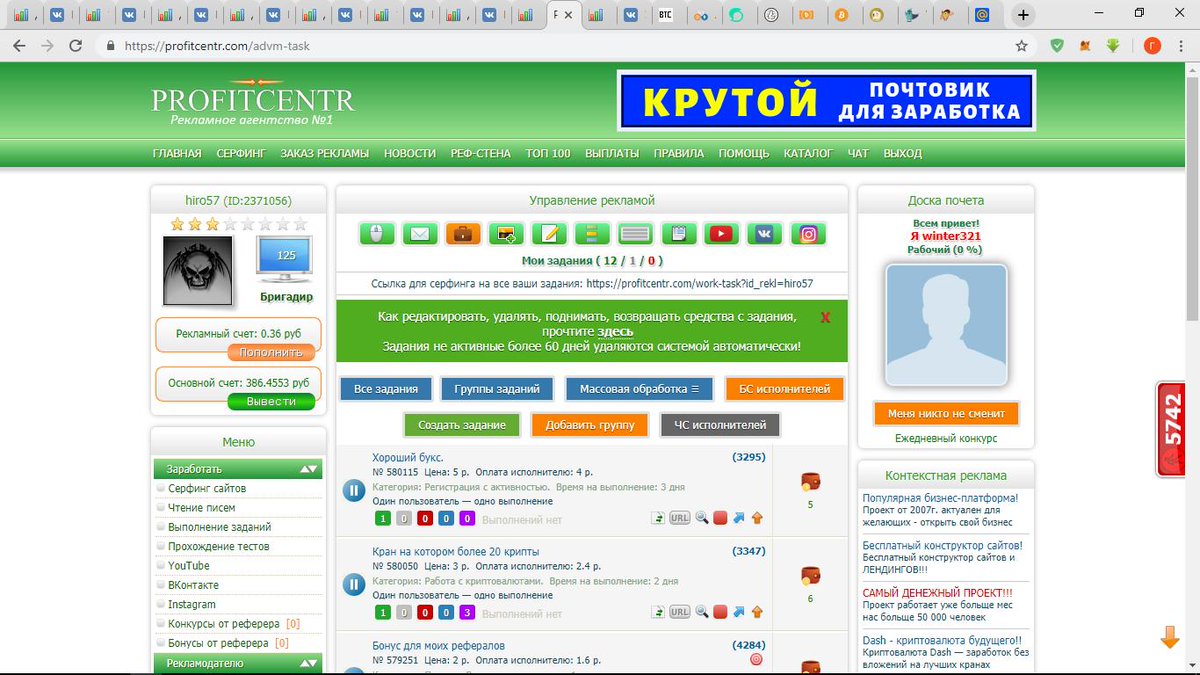Screen dimensions: 1200x675
Task: Click URL icon of task 580050
Action: (680, 612)
